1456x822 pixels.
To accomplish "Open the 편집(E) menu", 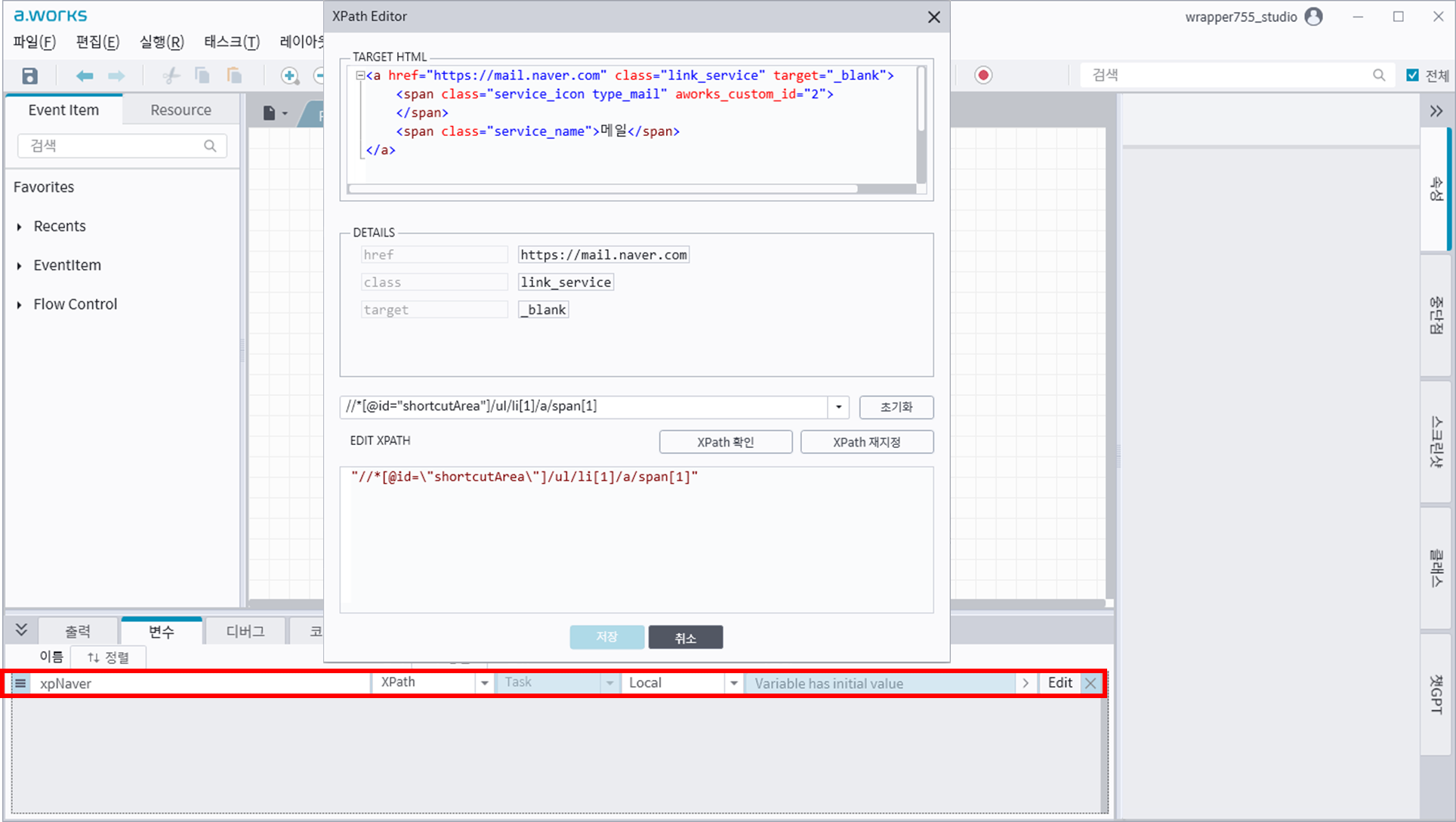I will tap(97, 42).
